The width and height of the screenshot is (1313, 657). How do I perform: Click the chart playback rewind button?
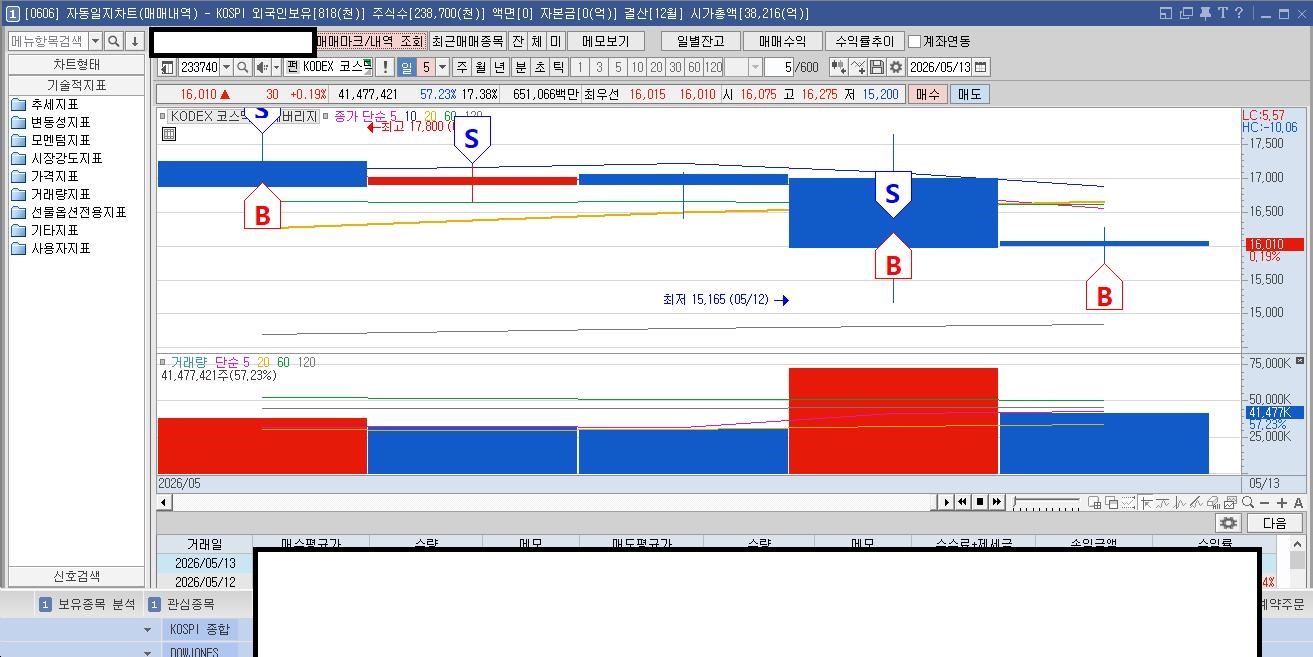963,502
